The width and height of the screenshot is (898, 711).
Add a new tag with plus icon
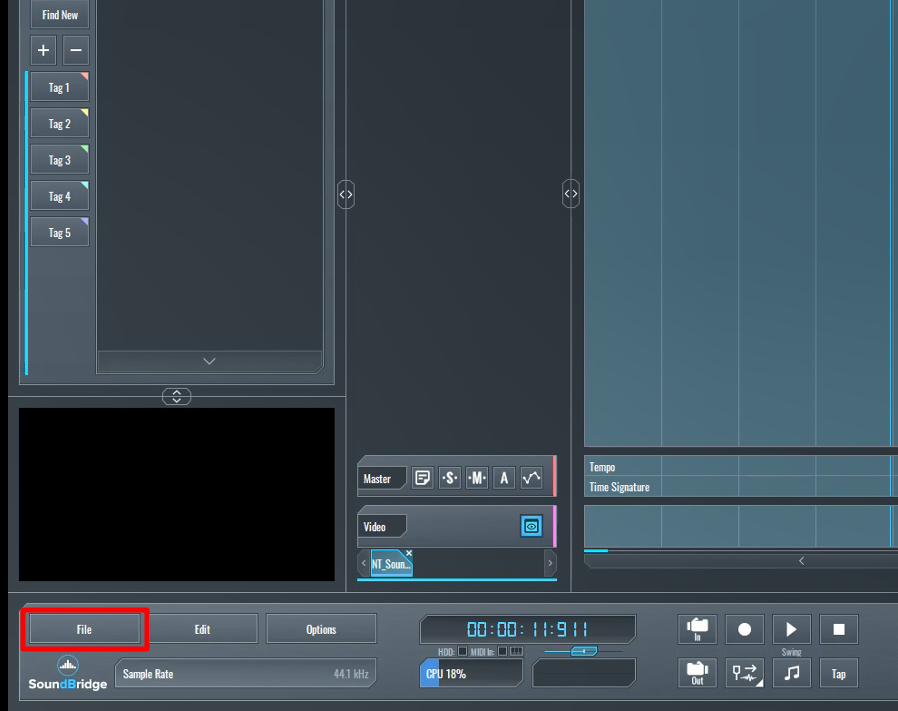pyautogui.click(x=43, y=50)
